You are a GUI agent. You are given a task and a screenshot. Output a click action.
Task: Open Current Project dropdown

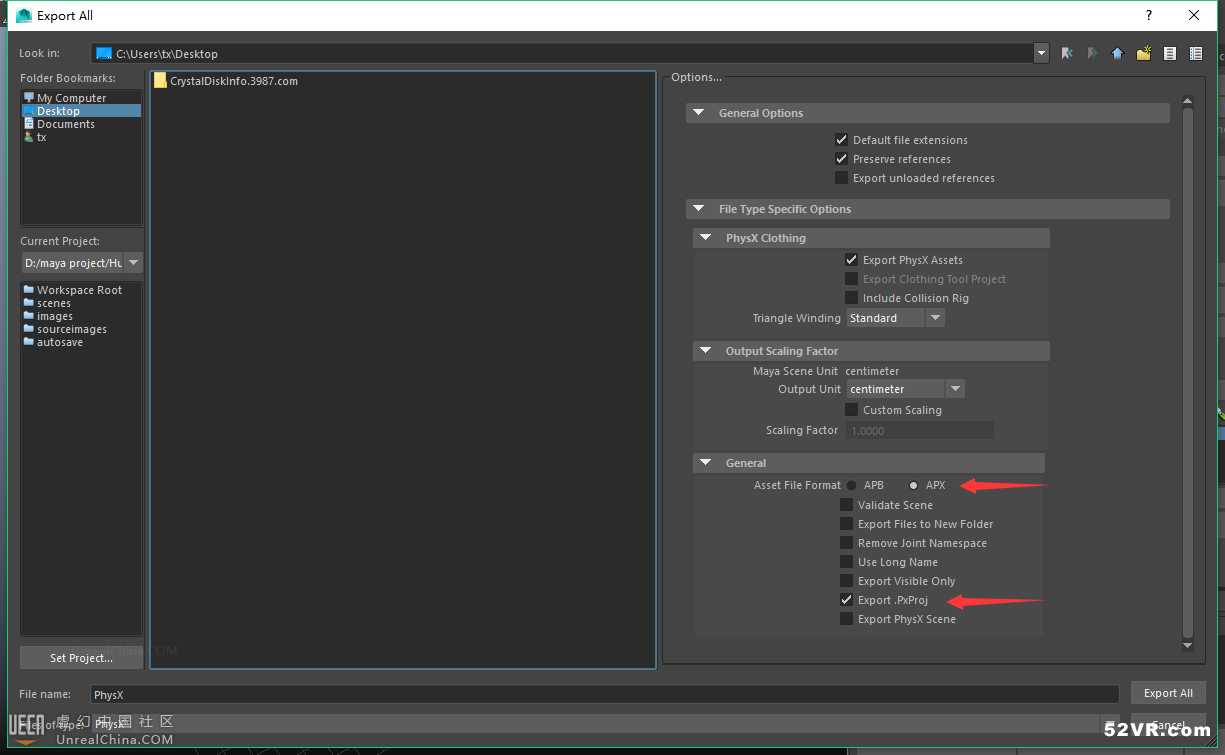click(x=133, y=263)
